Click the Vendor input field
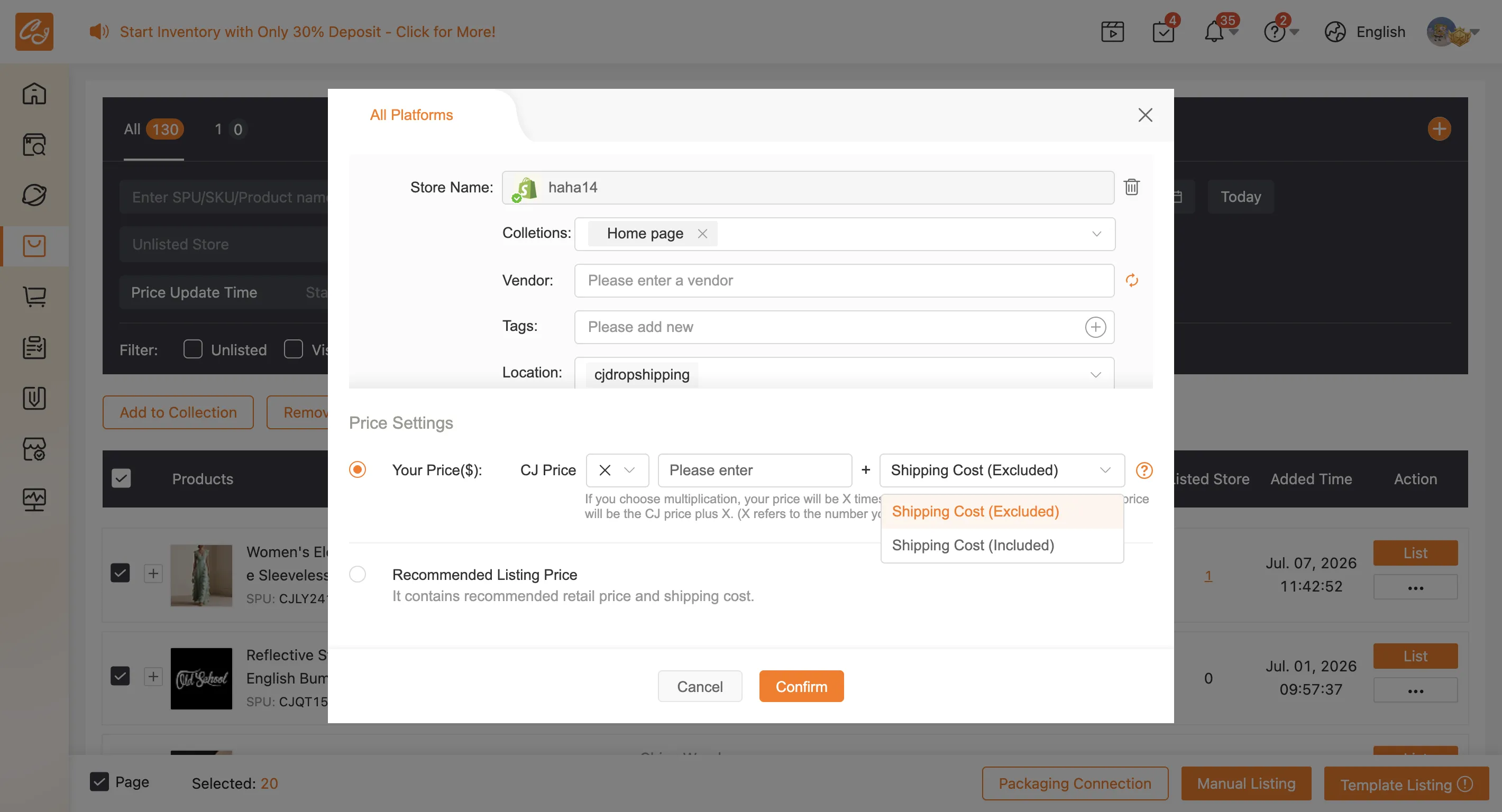 [844, 280]
